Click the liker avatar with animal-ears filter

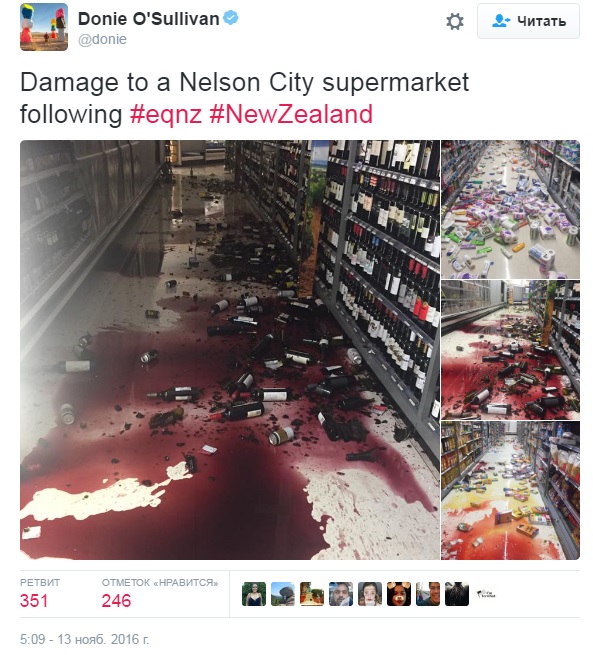(399, 594)
